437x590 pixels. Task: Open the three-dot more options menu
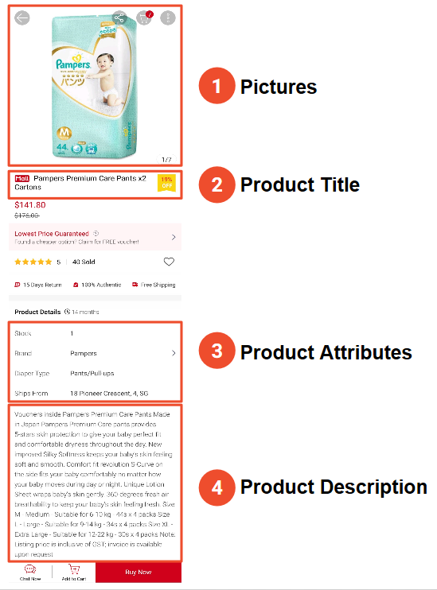tap(168, 18)
